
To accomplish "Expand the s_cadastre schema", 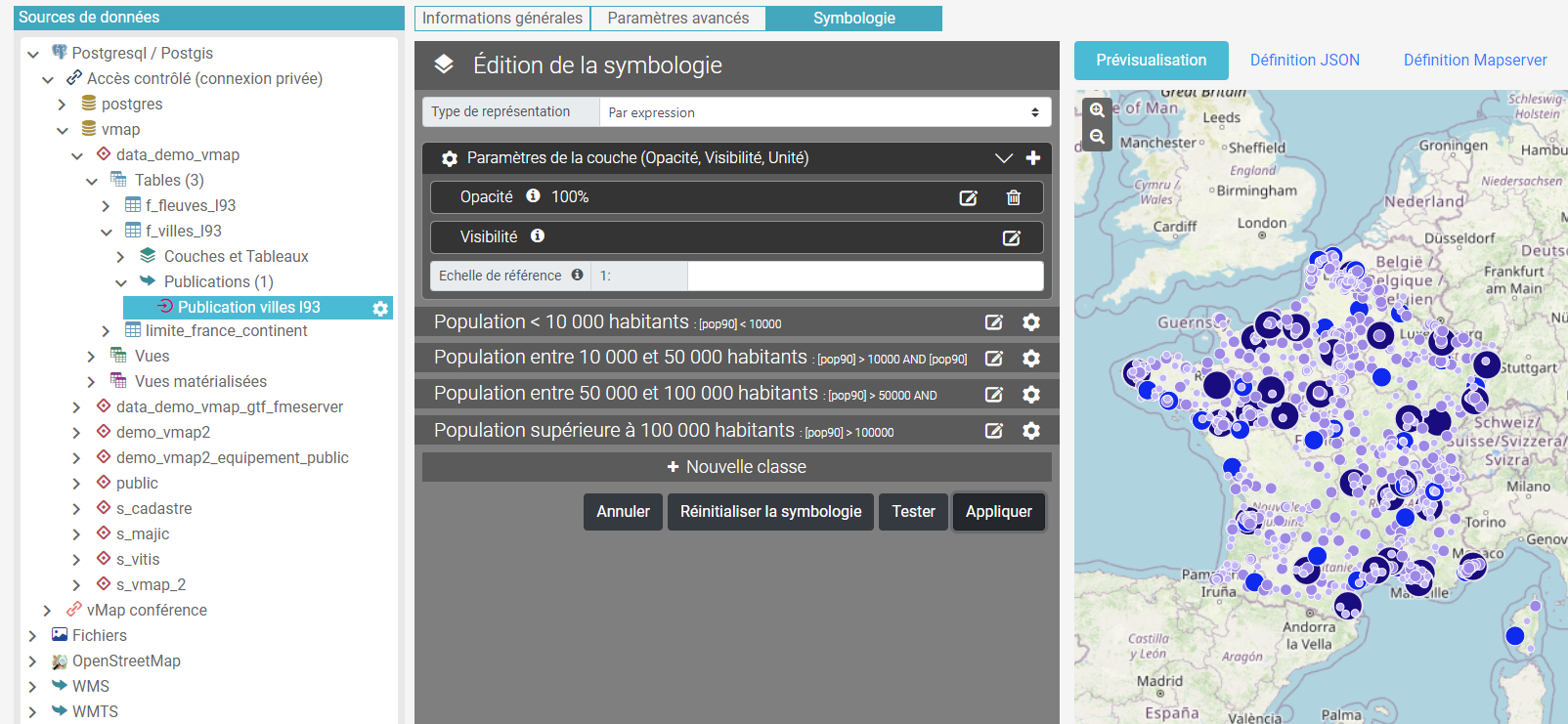I will click(x=77, y=509).
